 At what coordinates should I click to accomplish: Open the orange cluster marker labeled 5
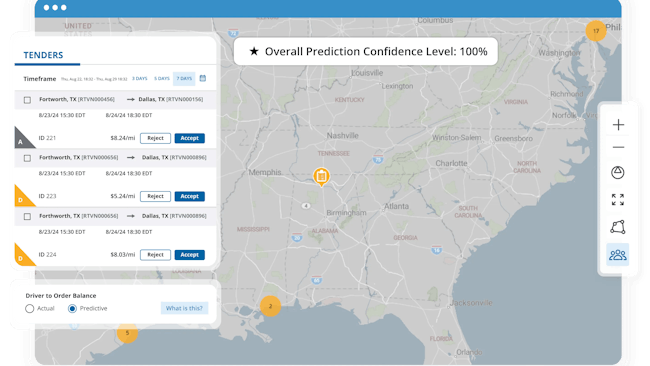tap(127, 332)
